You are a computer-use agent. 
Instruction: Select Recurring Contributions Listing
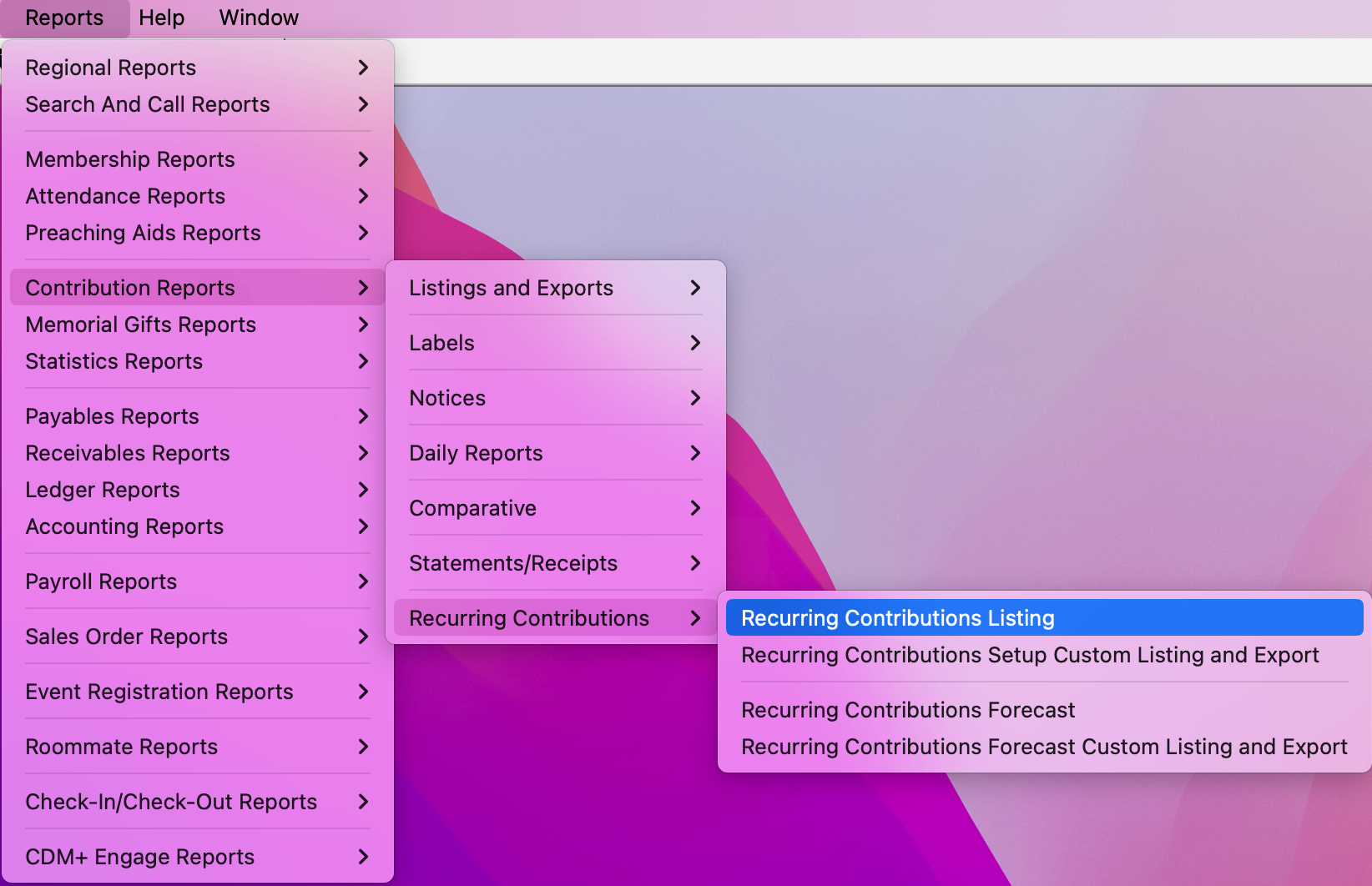click(898, 617)
